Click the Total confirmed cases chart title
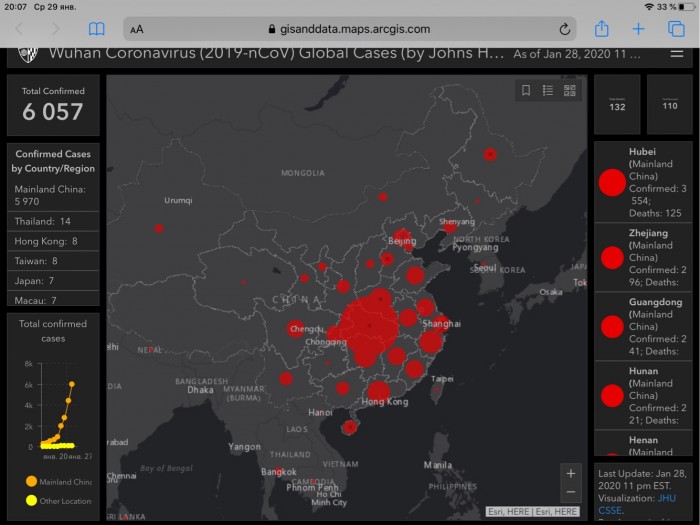 53,331
